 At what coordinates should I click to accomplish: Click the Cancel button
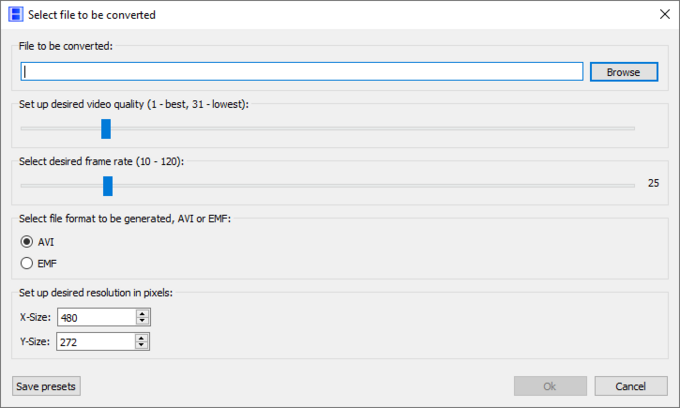point(631,386)
